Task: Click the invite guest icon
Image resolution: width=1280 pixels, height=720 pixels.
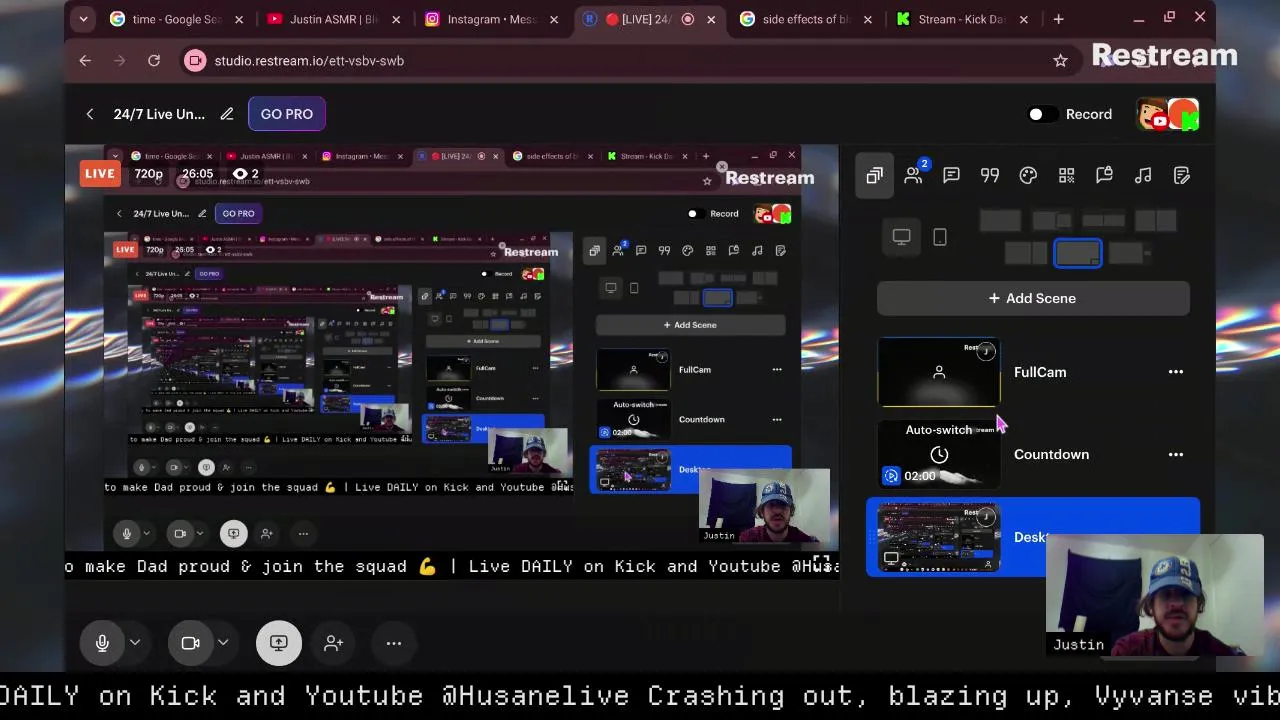Action: coord(334,643)
